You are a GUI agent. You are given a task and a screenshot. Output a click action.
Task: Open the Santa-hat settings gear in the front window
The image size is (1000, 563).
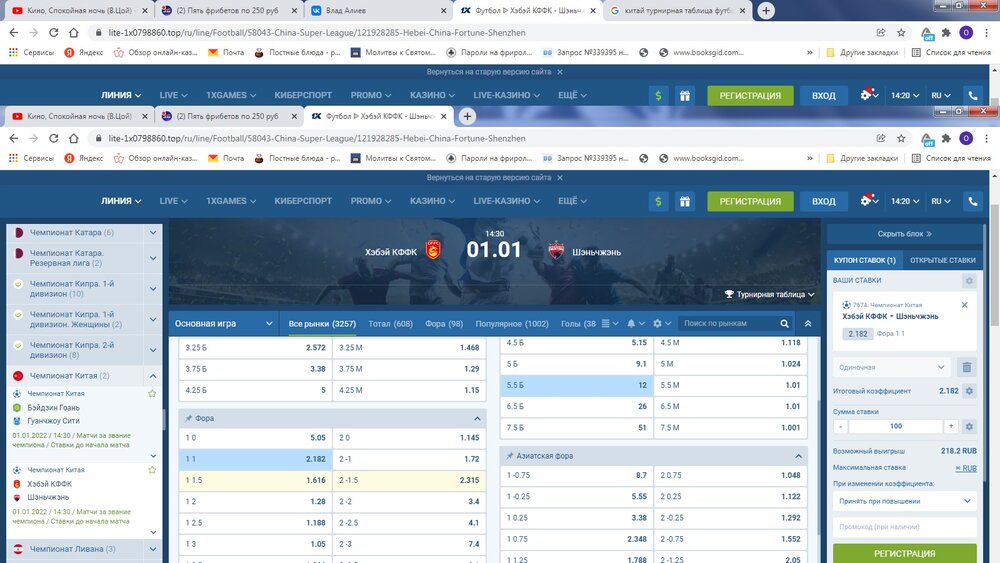tap(869, 200)
